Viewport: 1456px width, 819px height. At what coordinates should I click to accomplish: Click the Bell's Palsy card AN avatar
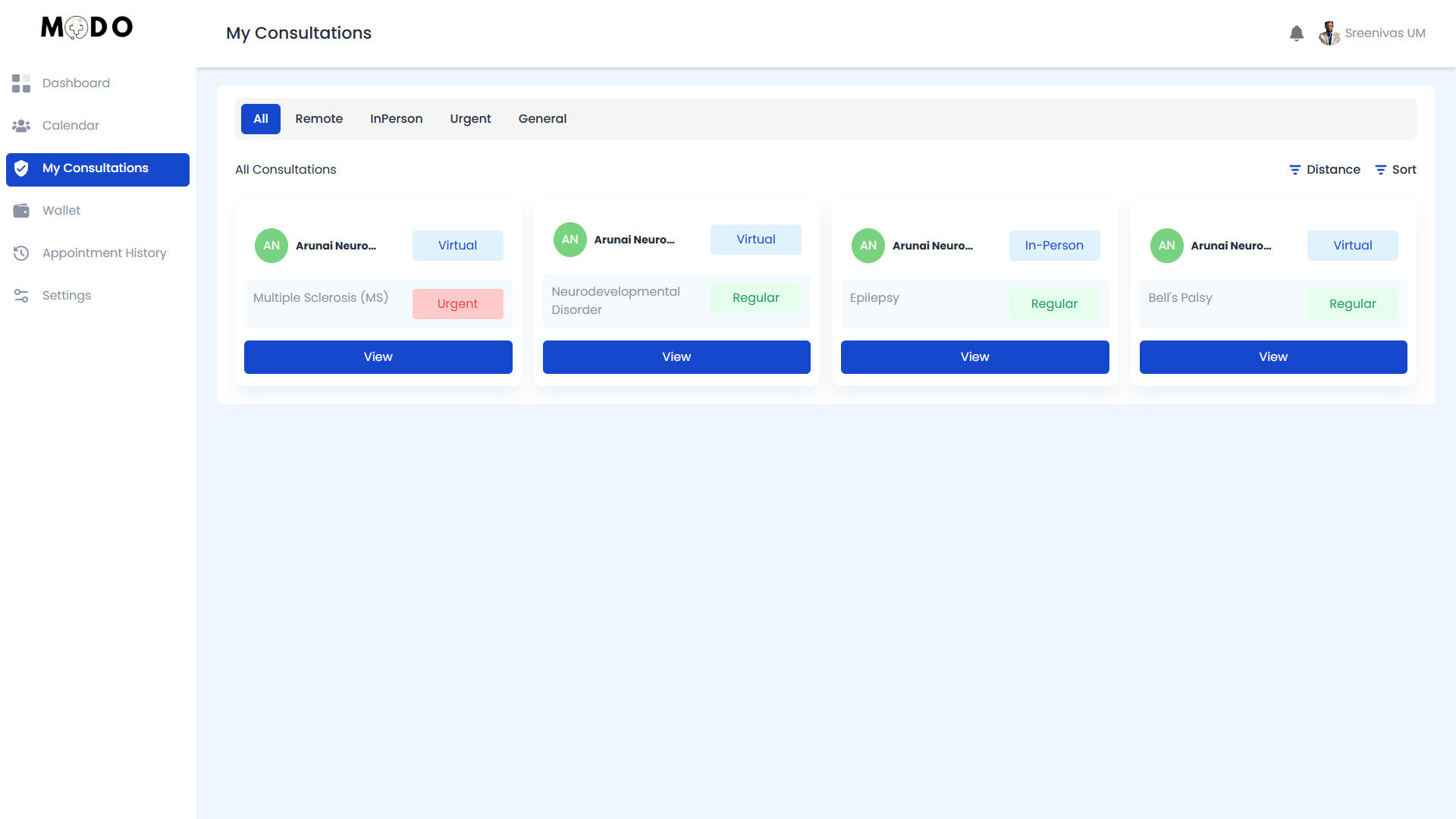(1166, 246)
